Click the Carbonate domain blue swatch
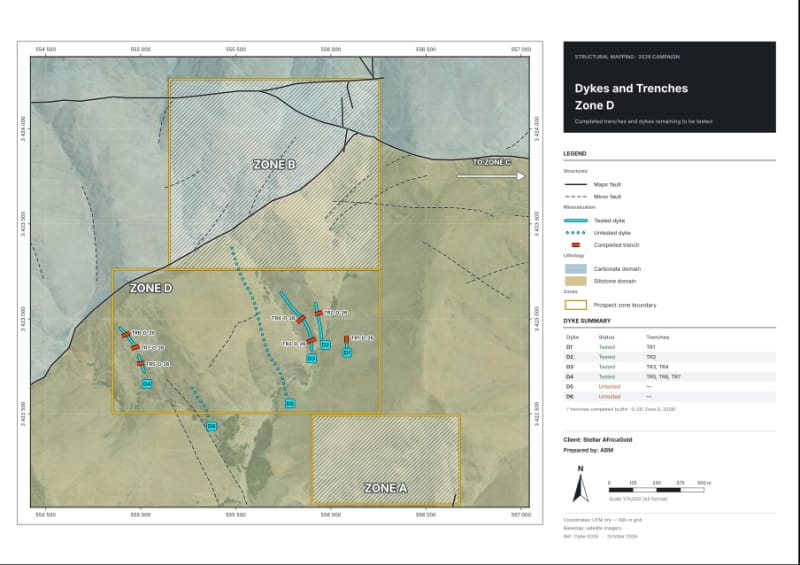 pyautogui.click(x=576, y=269)
